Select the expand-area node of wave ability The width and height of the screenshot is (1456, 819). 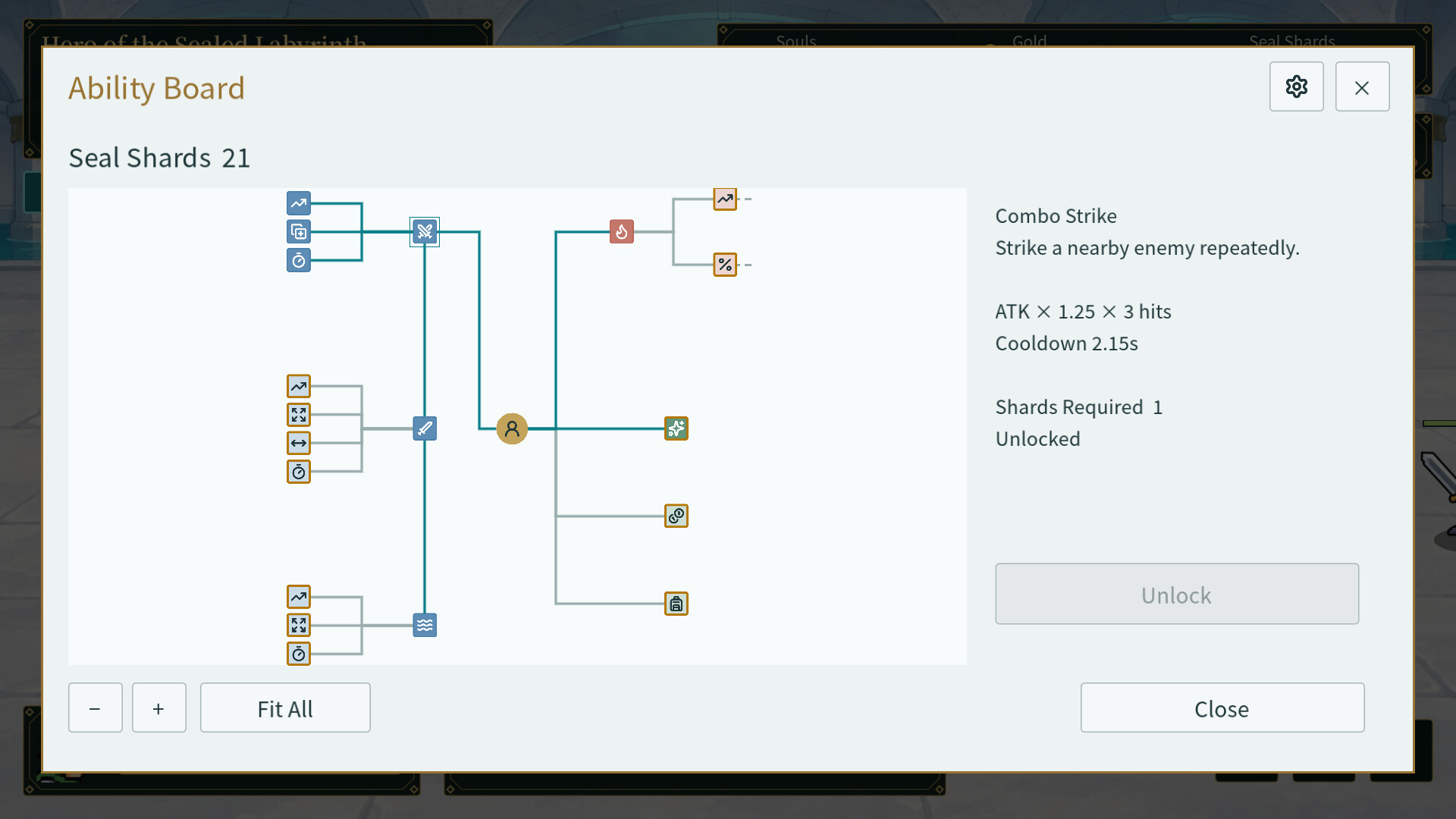coord(299,625)
